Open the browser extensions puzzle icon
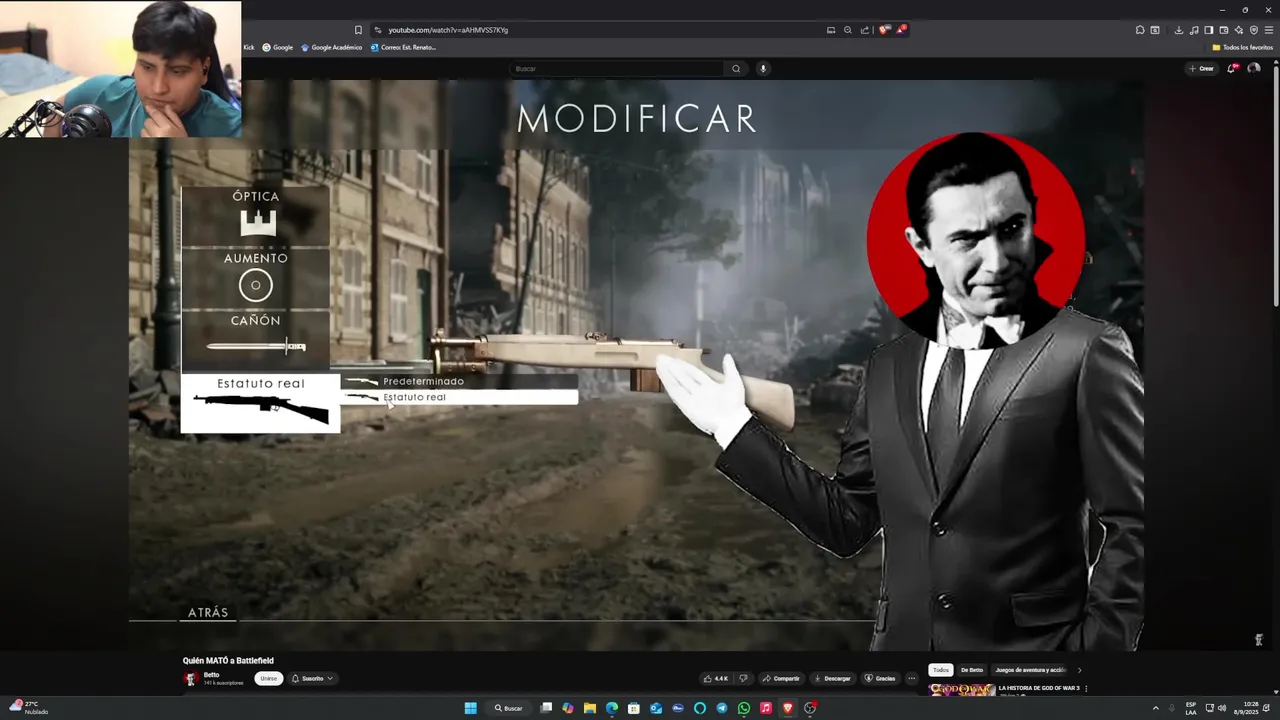Image resolution: width=1280 pixels, height=720 pixels. click(x=1140, y=30)
